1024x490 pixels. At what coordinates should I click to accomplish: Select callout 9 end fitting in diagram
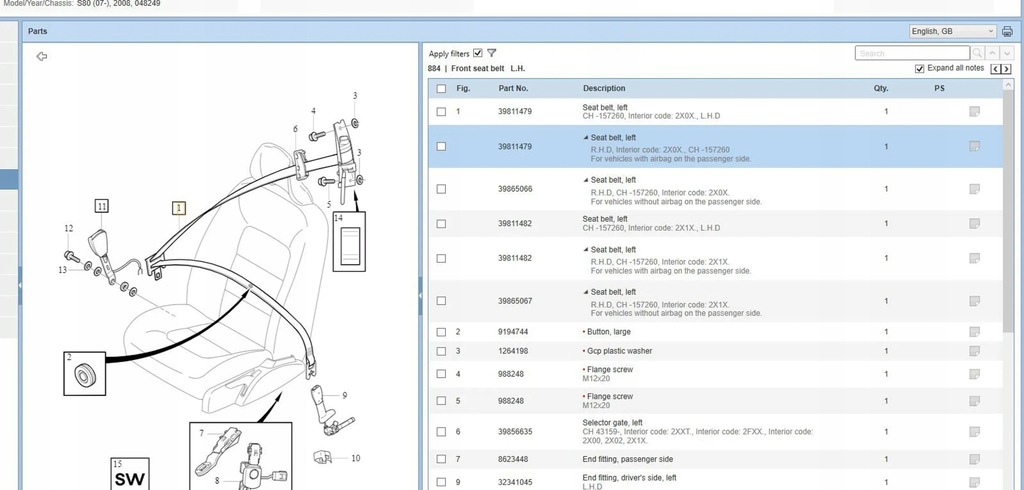[x=344, y=395]
